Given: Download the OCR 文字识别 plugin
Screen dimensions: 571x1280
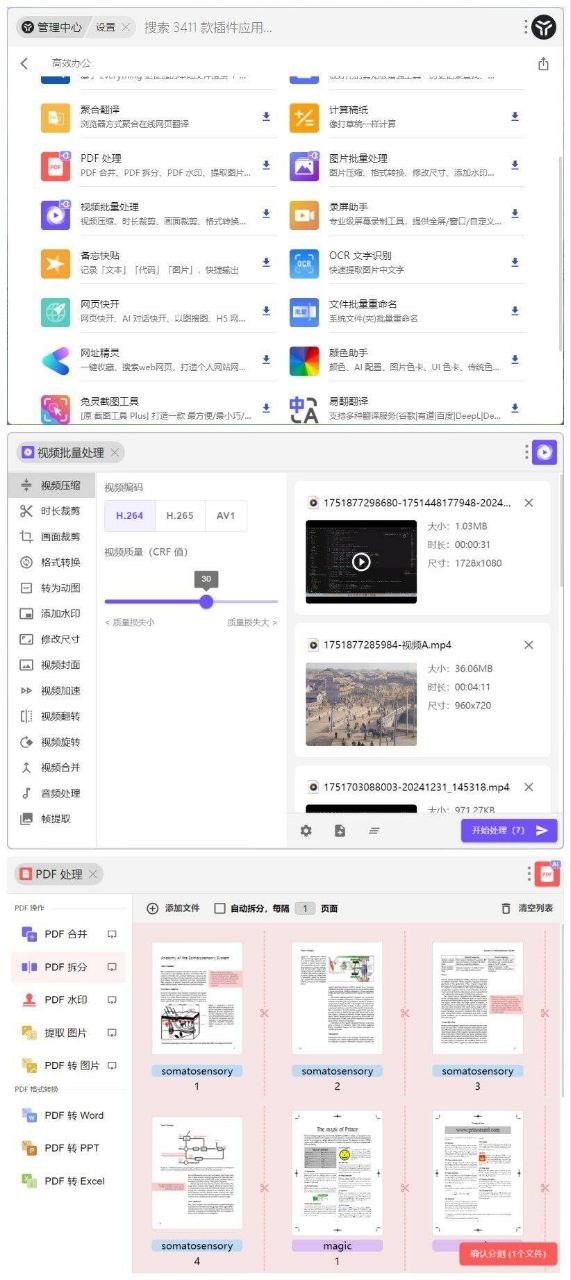Looking at the screenshot, I should 515,262.
